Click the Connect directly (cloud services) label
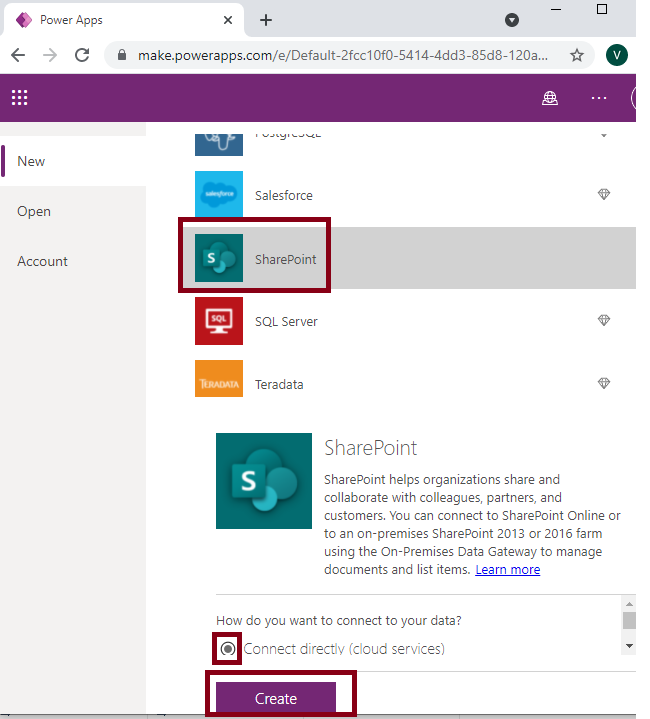The image size is (650, 719). click(x=344, y=648)
